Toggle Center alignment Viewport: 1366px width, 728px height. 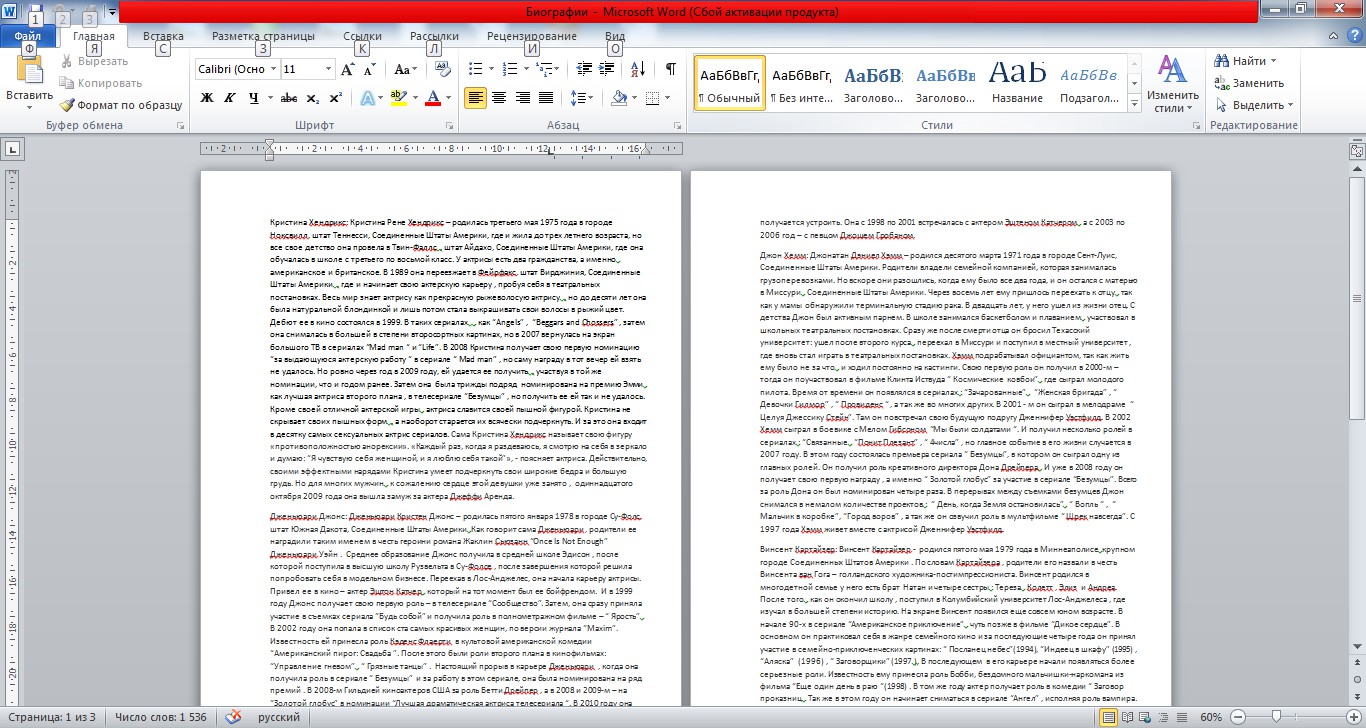(x=498, y=98)
